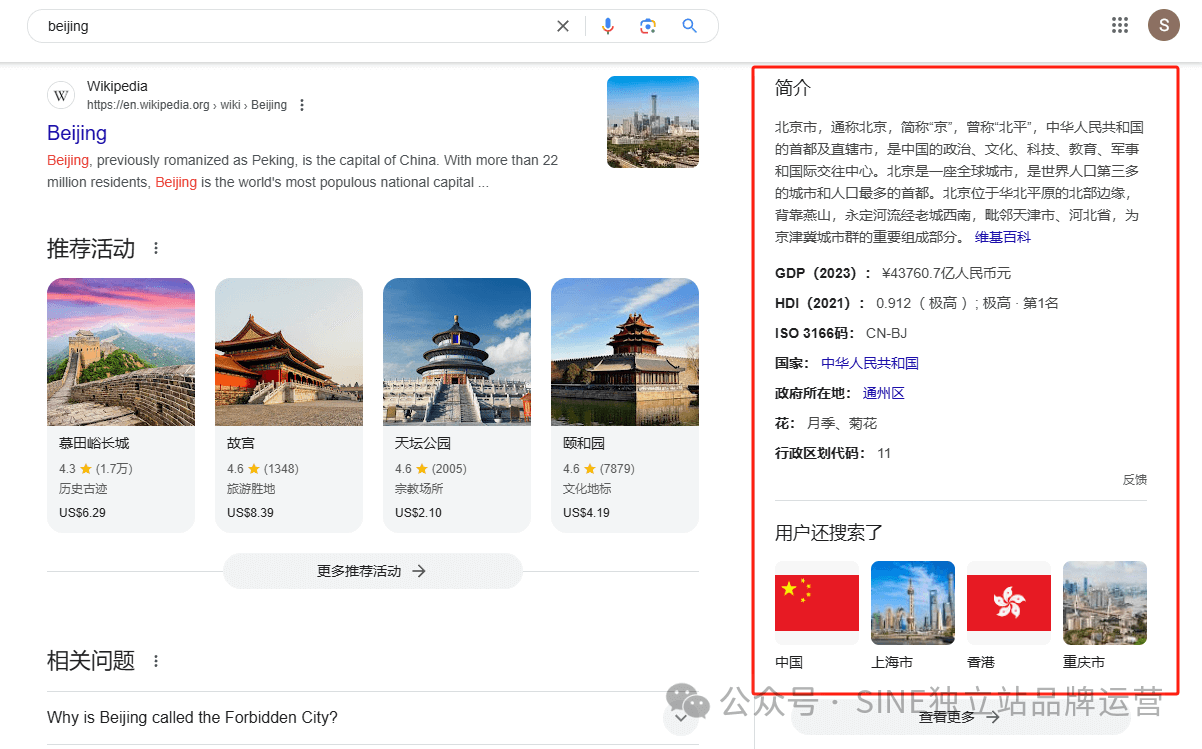Viewport: 1202px width, 749px height.
Task: Clear the search box with the X icon
Action: tap(563, 26)
